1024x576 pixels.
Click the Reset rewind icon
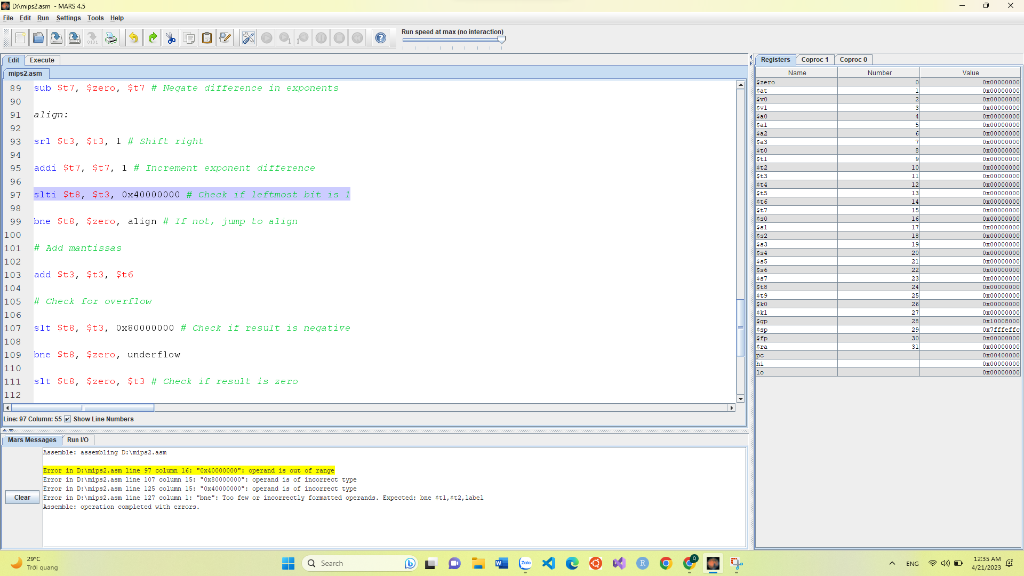[x=358, y=38]
